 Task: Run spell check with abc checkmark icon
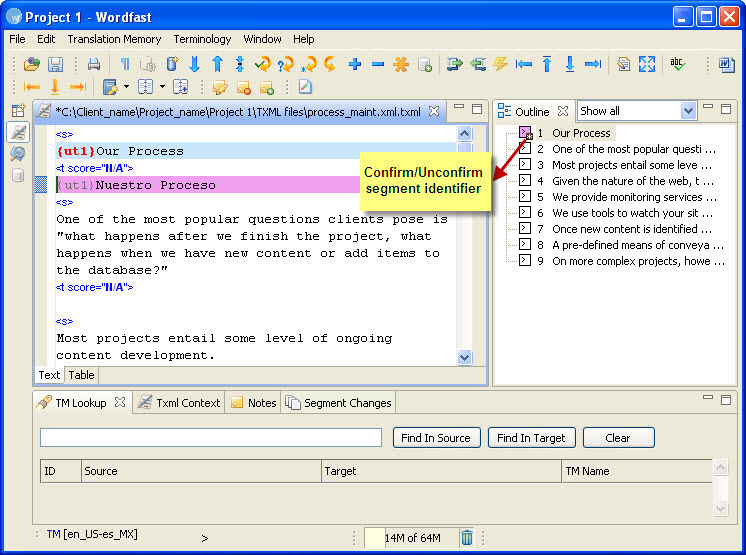pos(677,64)
